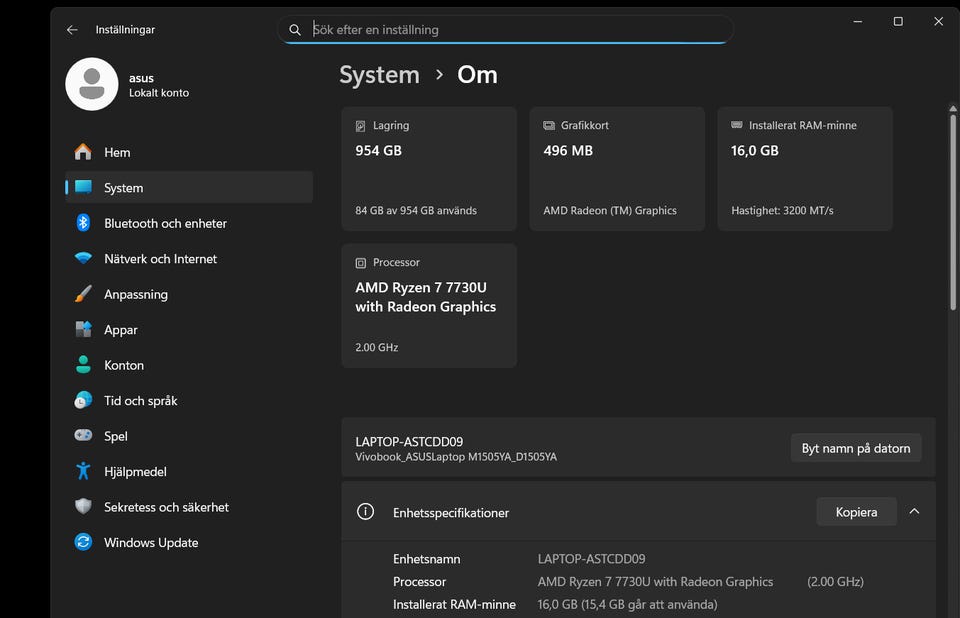960x618 pixels.
Task: Click the search magnifier icon
Action: point(295,30)
